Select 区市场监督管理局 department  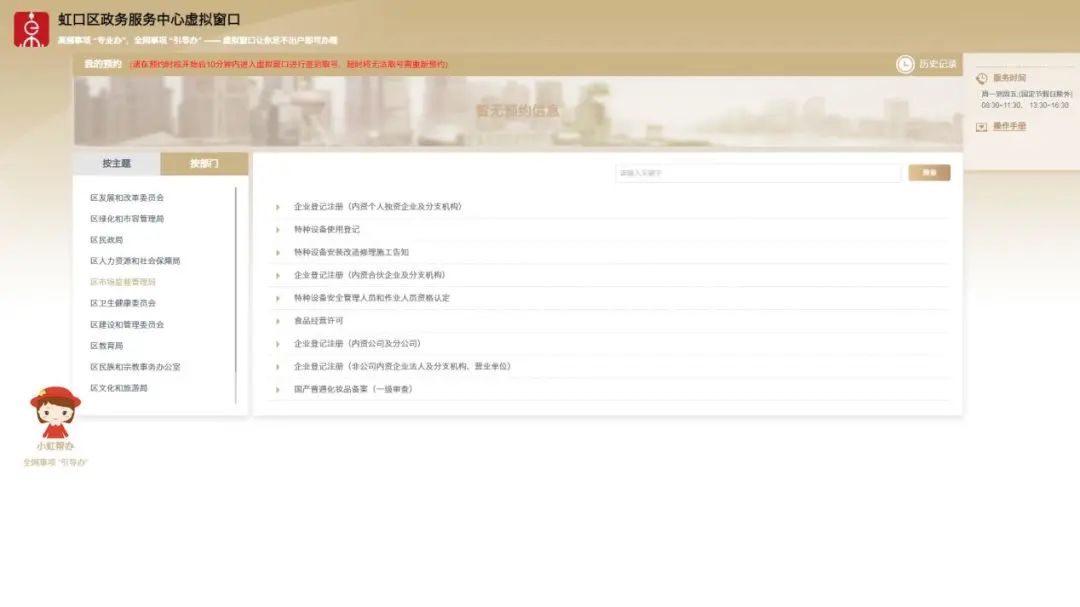pos(123,282)
